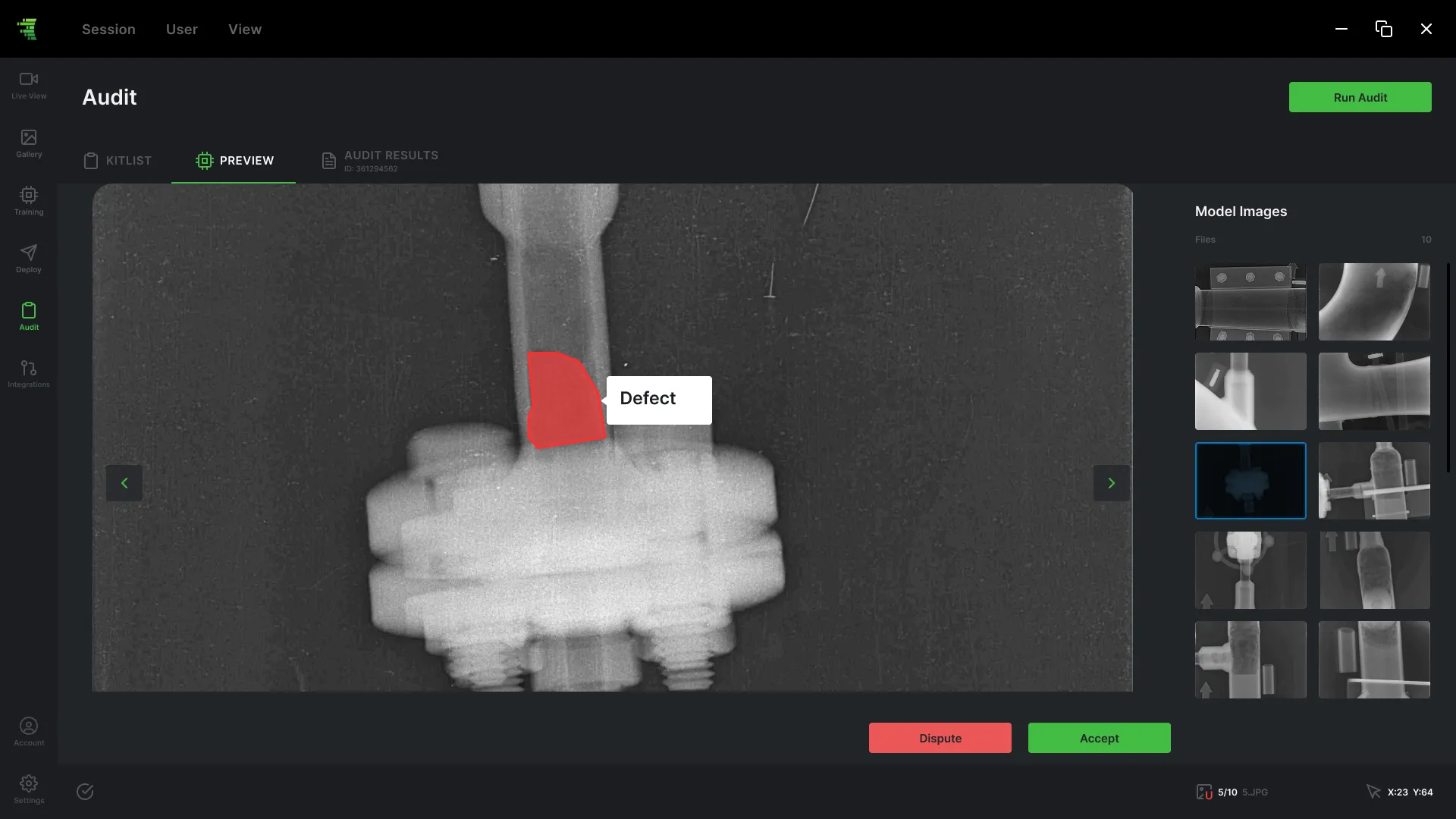Switch to the Preview tab
Viewport: 1456px width, 819px height.
pos(234,161)
